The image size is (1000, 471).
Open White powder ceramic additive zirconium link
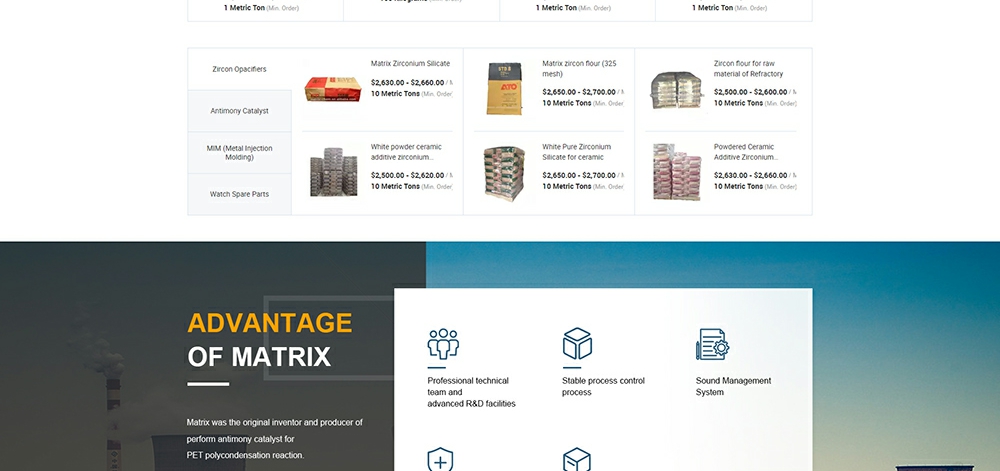coord(406,152)
